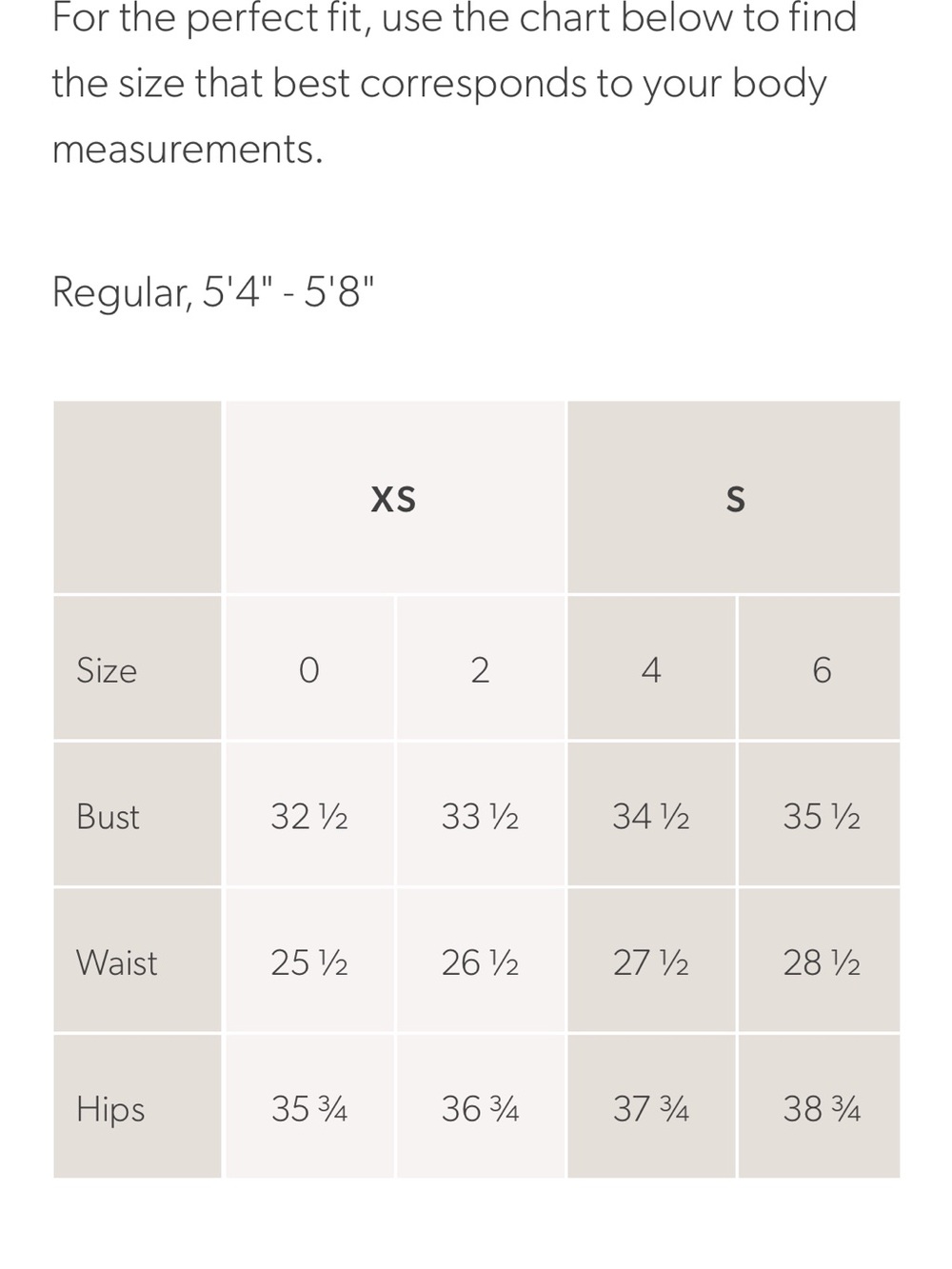952x1269 pixels.
Task: Click waist measurement 27 ½
Action: [651, 962]
